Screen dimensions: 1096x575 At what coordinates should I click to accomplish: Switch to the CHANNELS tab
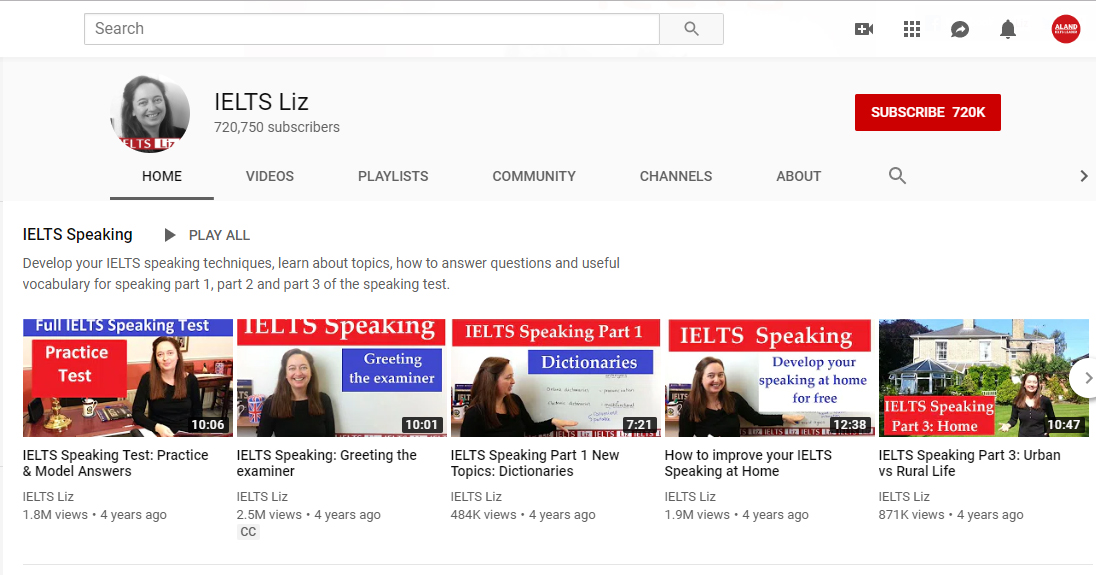[676, 176]
